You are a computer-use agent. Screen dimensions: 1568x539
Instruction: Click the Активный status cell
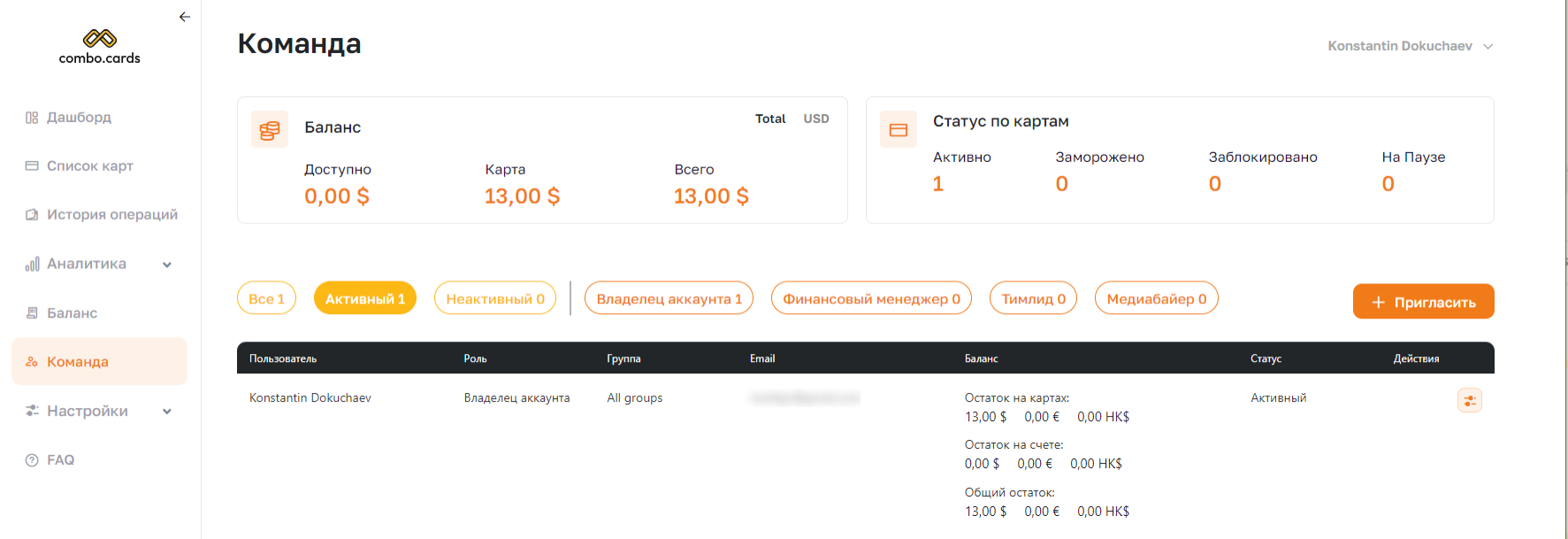(x=1278, y=398)
